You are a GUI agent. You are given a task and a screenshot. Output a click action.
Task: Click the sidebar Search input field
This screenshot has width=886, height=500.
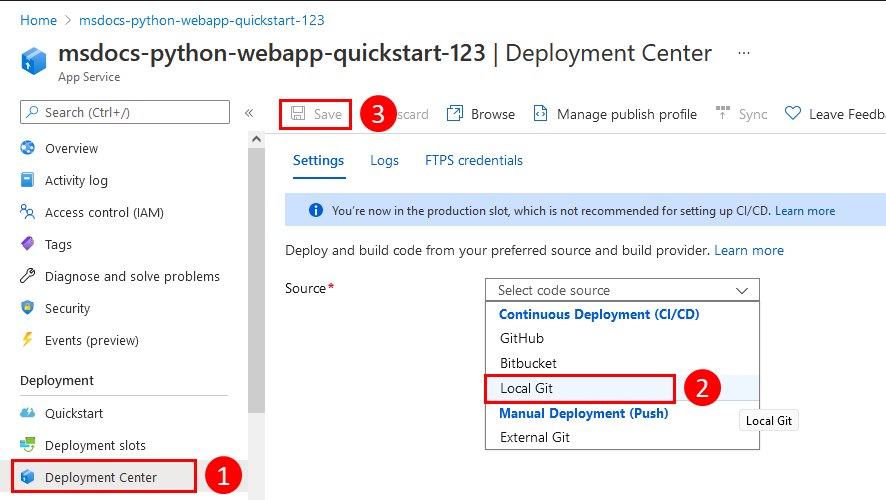[125, 113]
